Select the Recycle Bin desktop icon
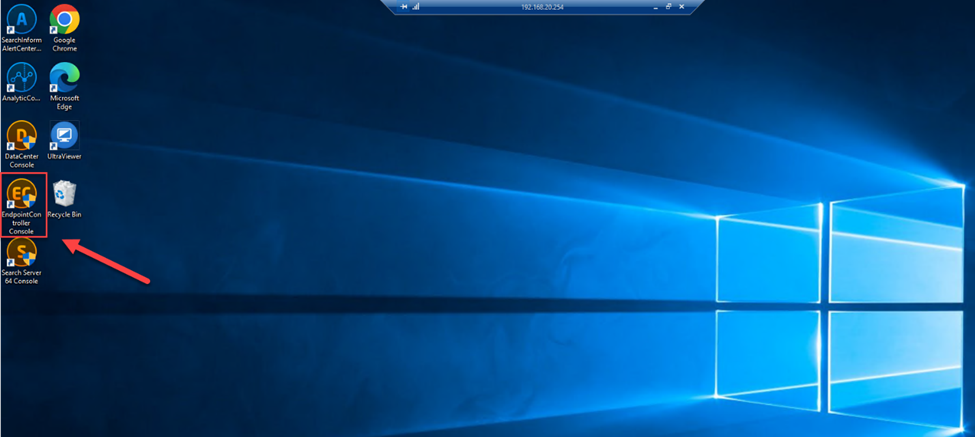Image resolution: width=975 pixels, height=437 pixels. 64,192
